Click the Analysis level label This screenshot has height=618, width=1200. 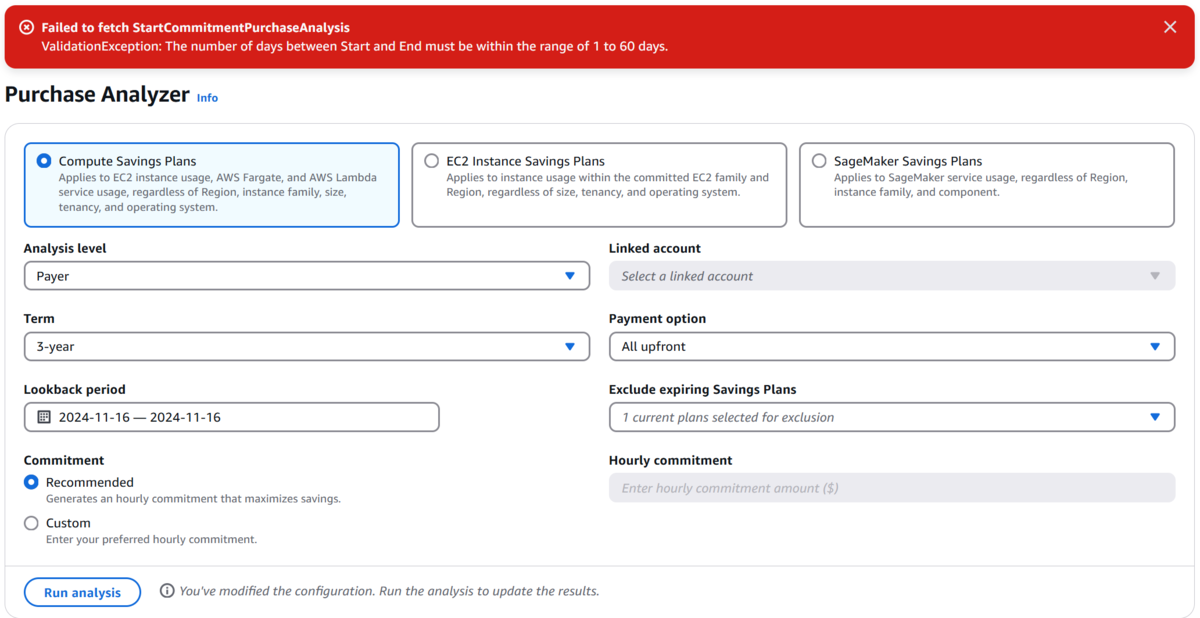[x=65, y=248]
